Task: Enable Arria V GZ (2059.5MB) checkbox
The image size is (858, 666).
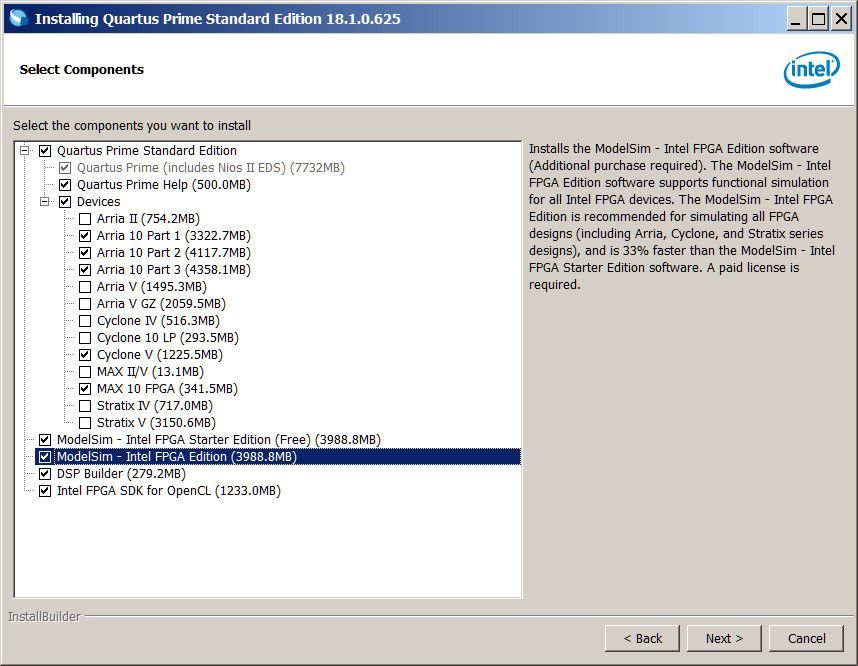Action: [85, 304]
